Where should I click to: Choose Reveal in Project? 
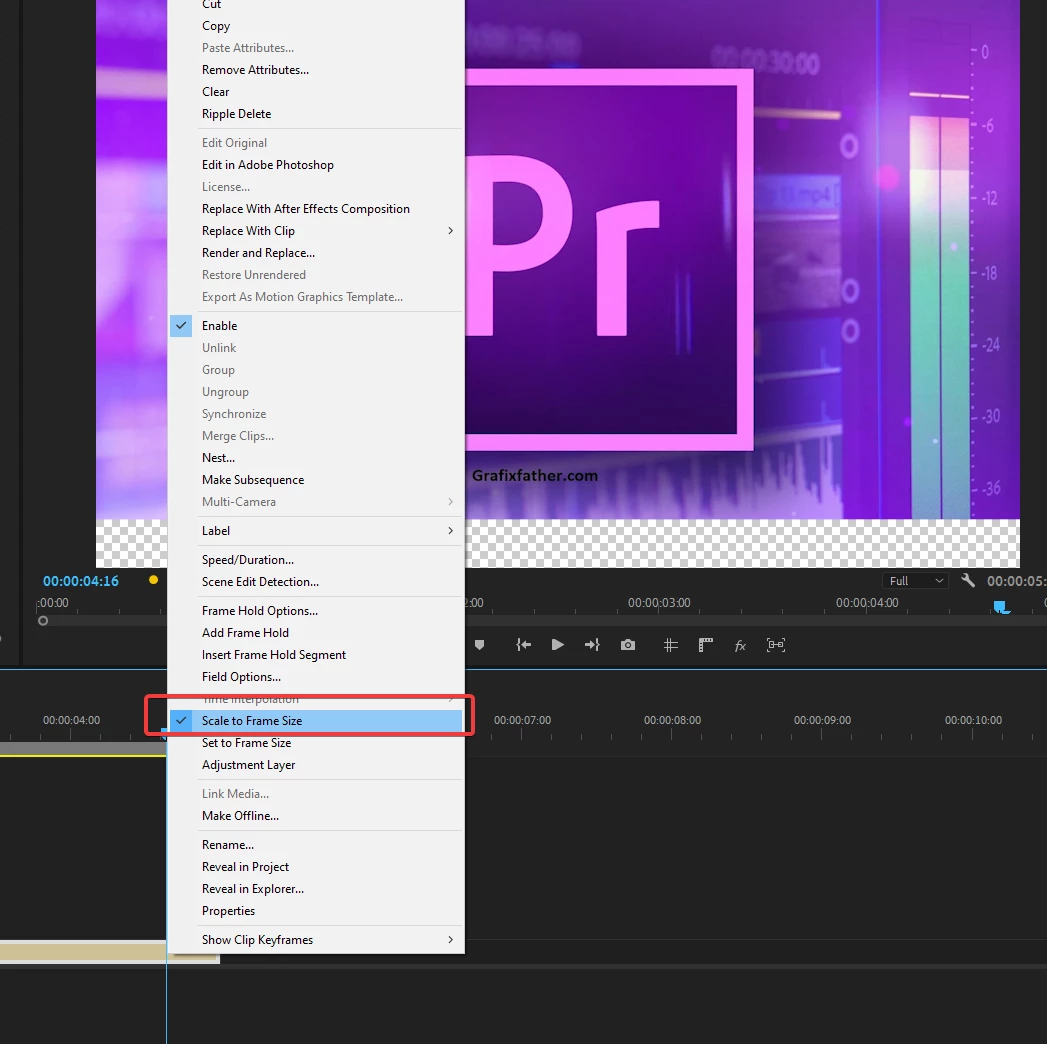(x=316, y=867)
